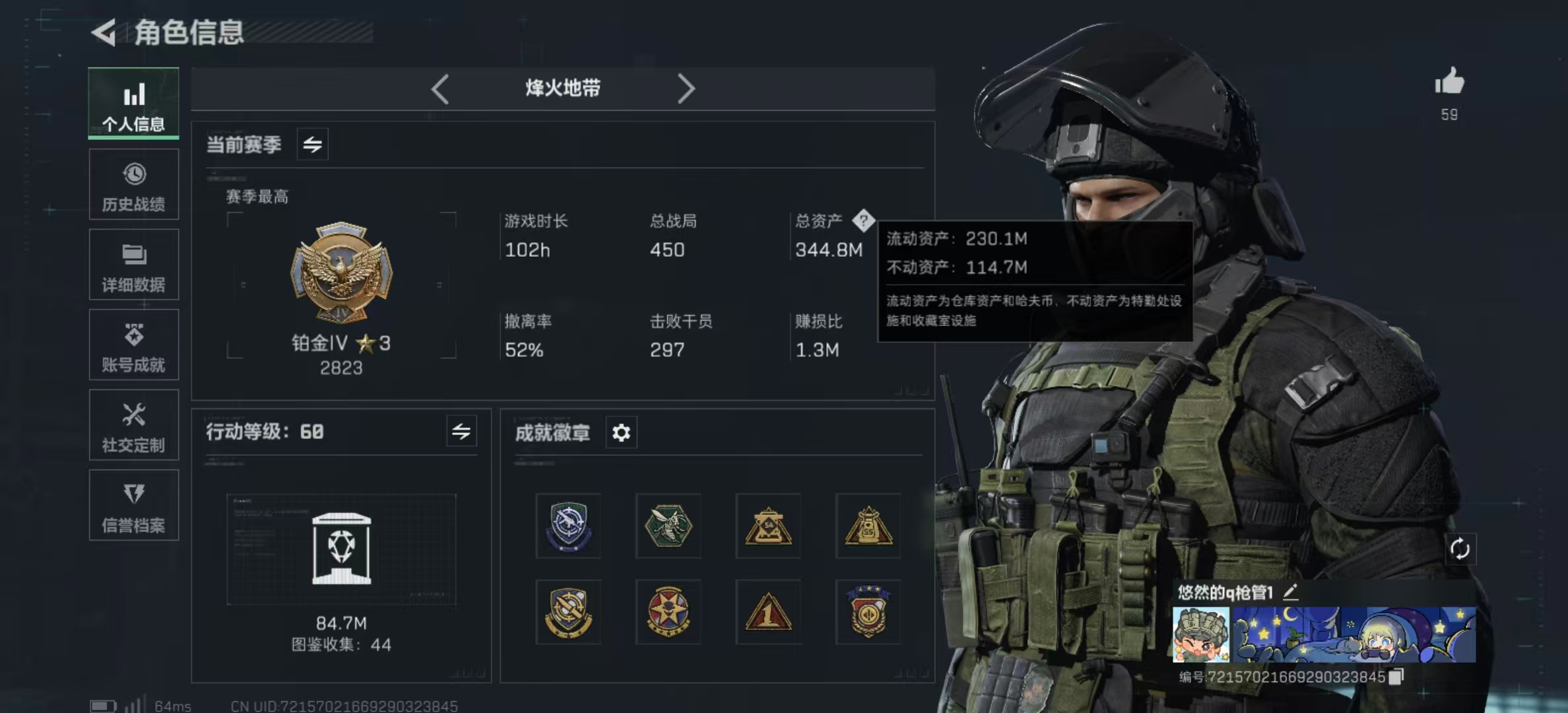Screen dimensions: 1568x713
Task: Rotate the character model with the refresh icon
Action: pos(1460,549)
